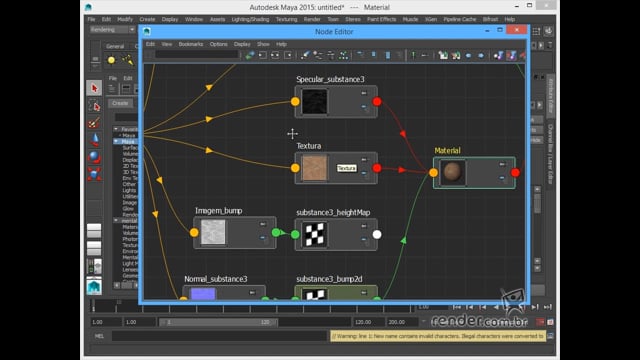Open the Rendering menu set dropdown
640x360 pixels.
coord(112,30)
